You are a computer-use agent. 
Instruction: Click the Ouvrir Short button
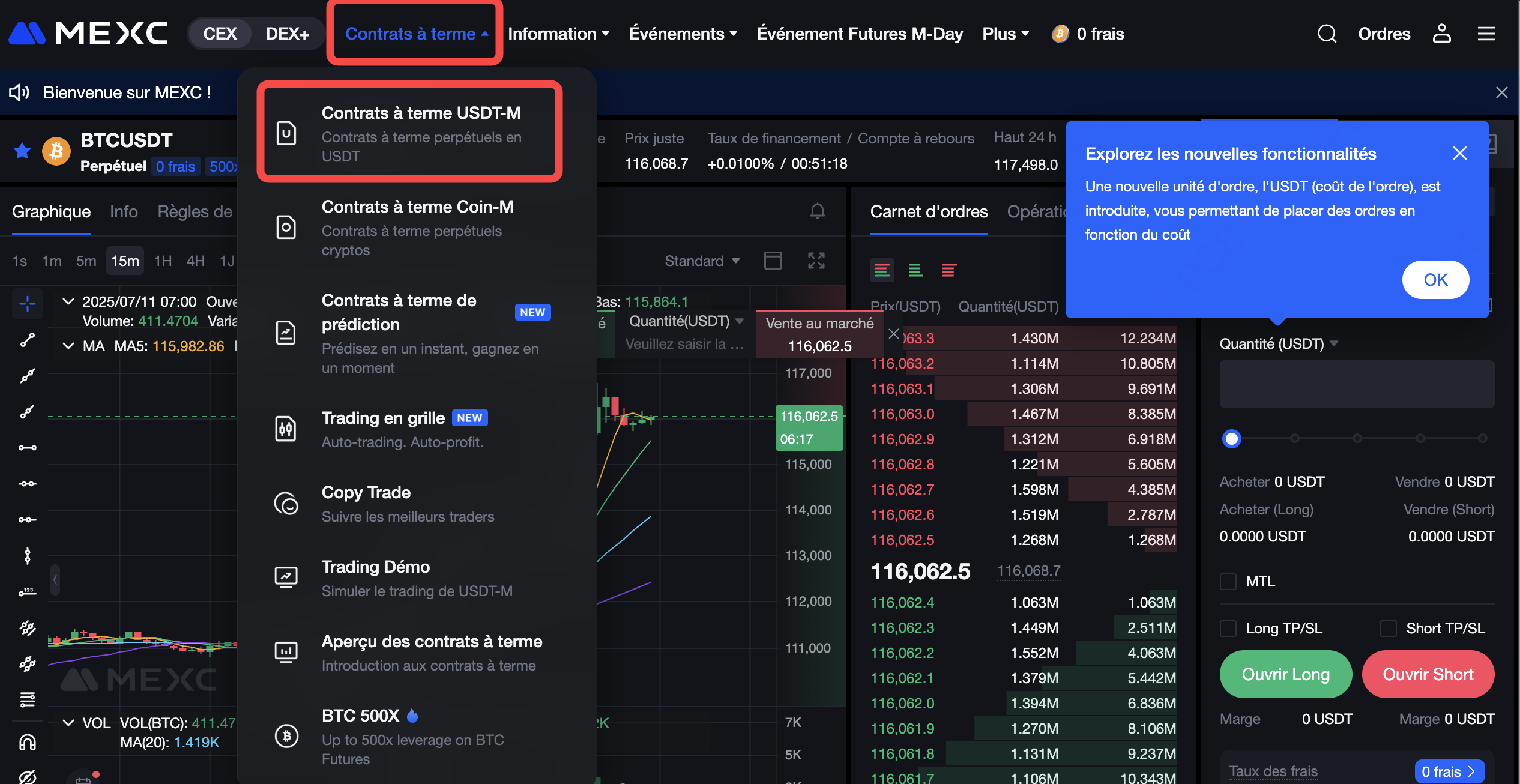[x=1428, y=674]
